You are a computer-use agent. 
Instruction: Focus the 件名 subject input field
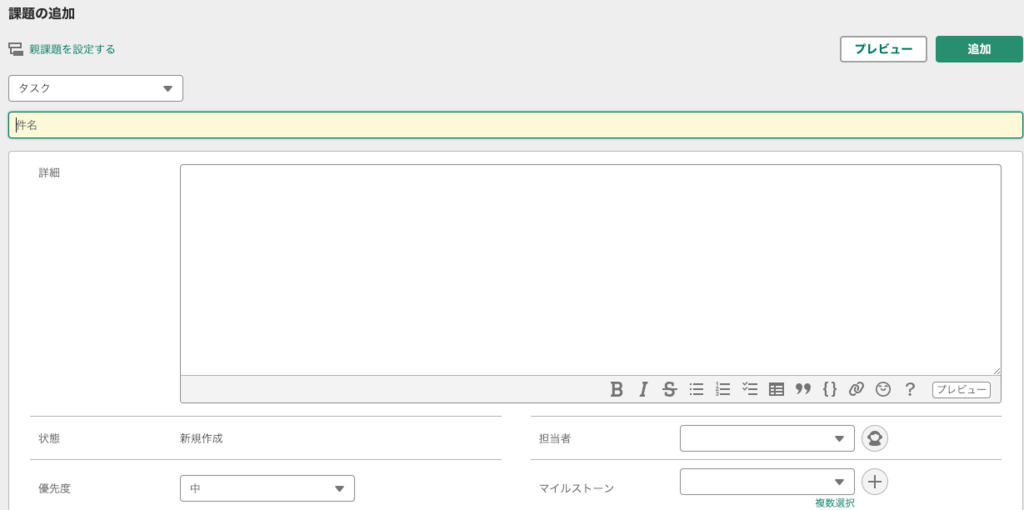[x=515, y=125]
